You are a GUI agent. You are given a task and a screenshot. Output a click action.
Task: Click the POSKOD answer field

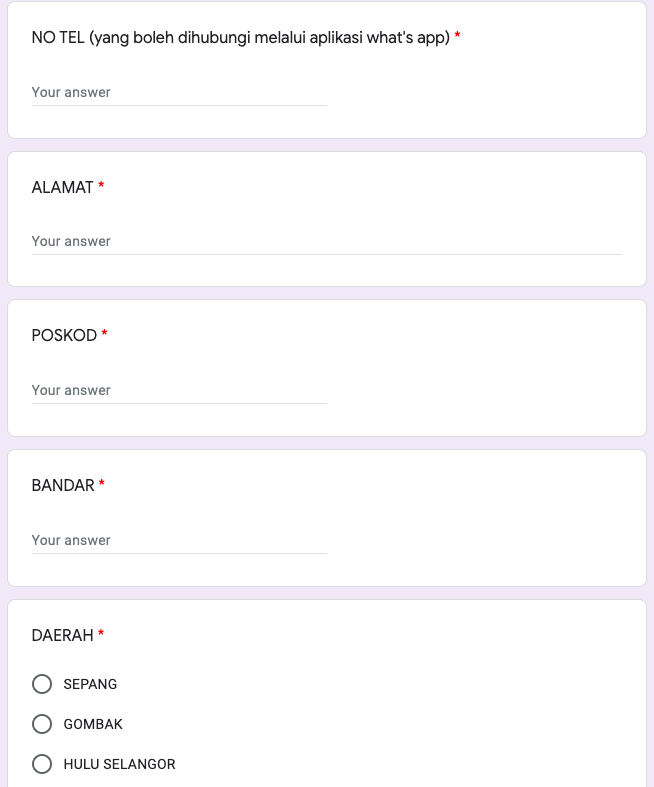[179, 390]
